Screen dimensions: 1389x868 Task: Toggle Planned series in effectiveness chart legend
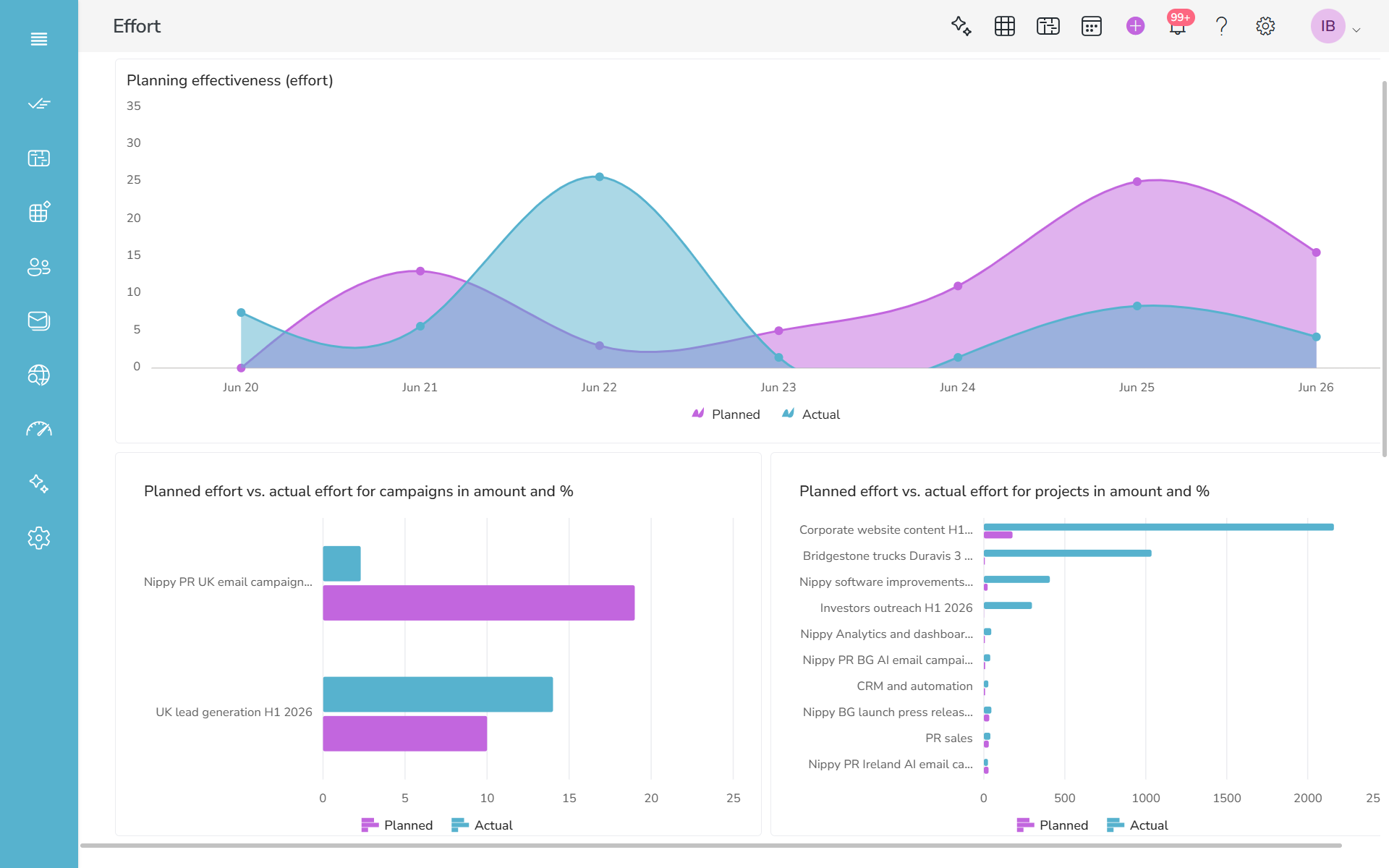point(726,414)
